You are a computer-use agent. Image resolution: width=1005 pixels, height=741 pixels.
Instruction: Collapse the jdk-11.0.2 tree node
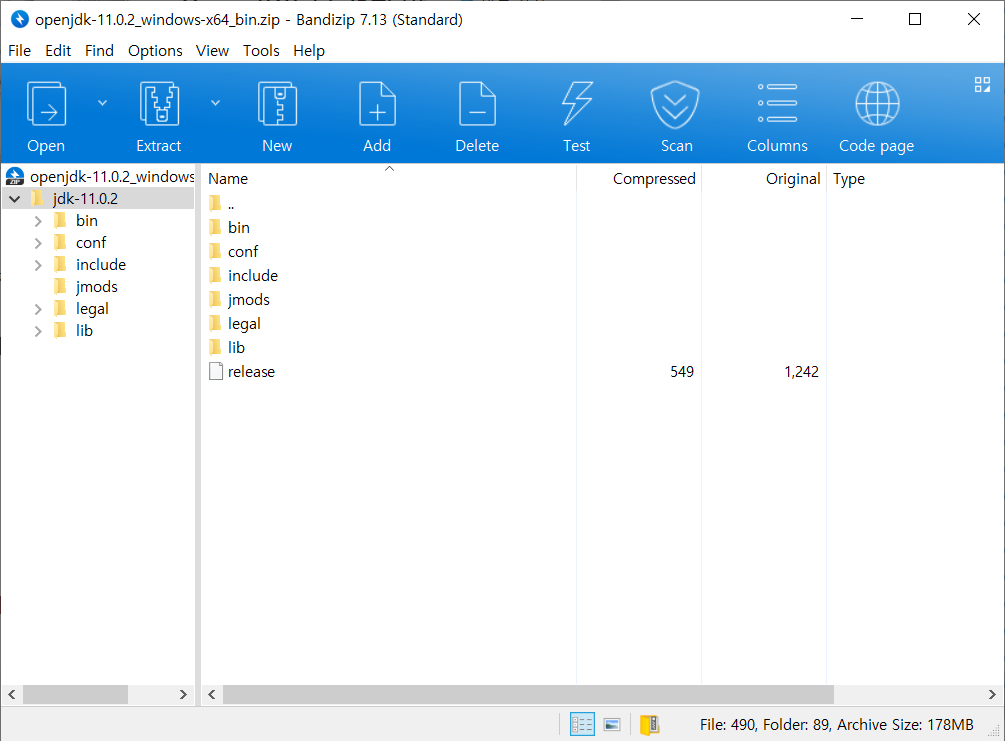[x=15, y=199]
